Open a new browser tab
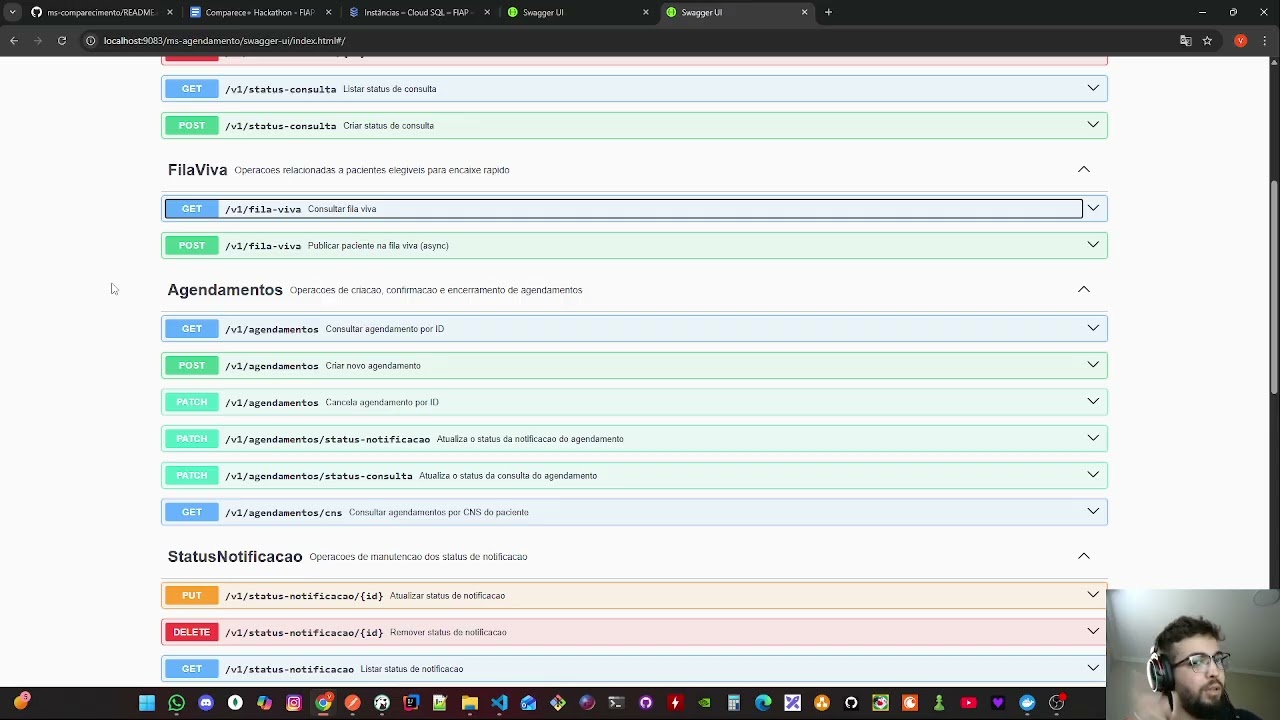Image resolution: width=1280 pixels, height=720 pixels. click(828, 12)
